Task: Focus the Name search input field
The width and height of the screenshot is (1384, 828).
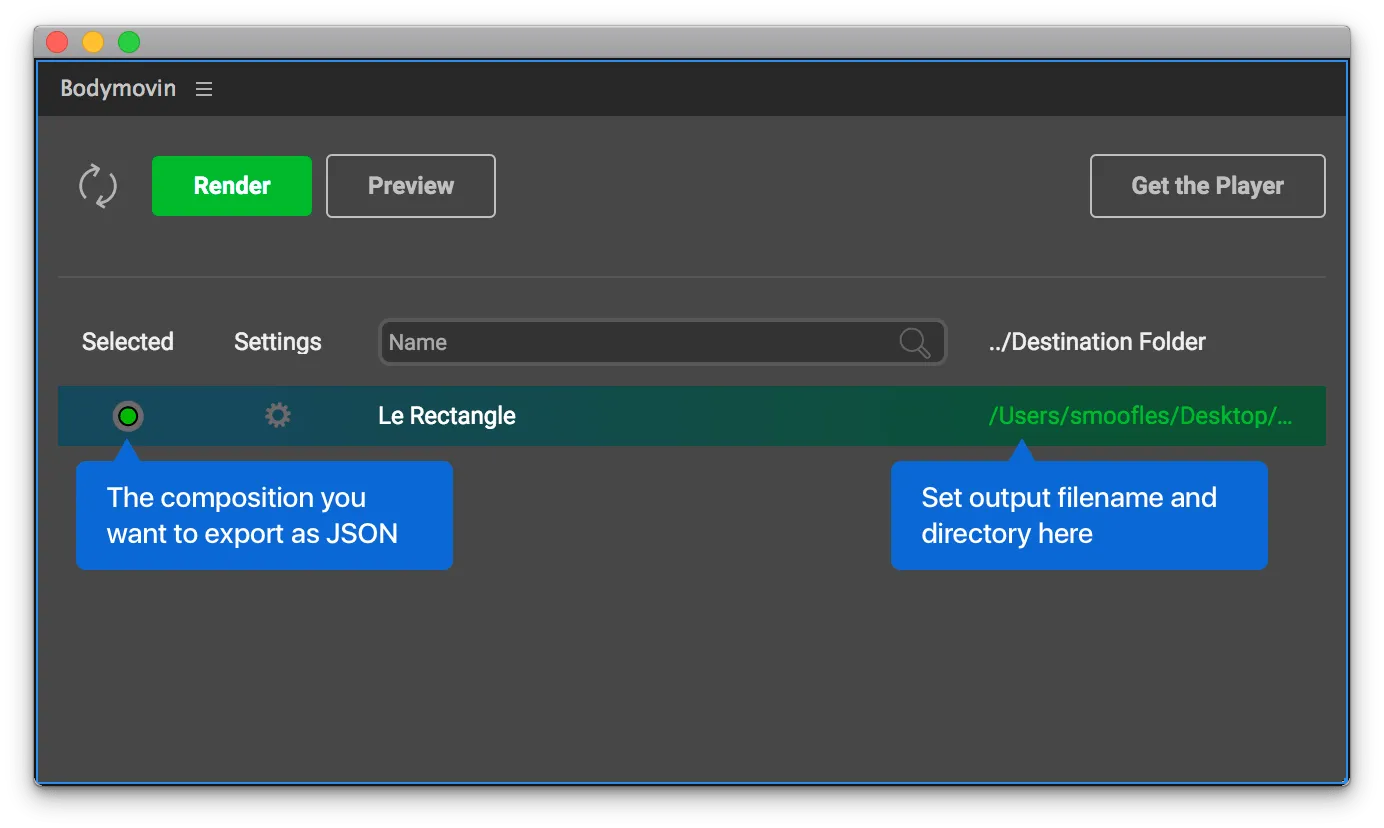Action: click(x=640, y=343)
